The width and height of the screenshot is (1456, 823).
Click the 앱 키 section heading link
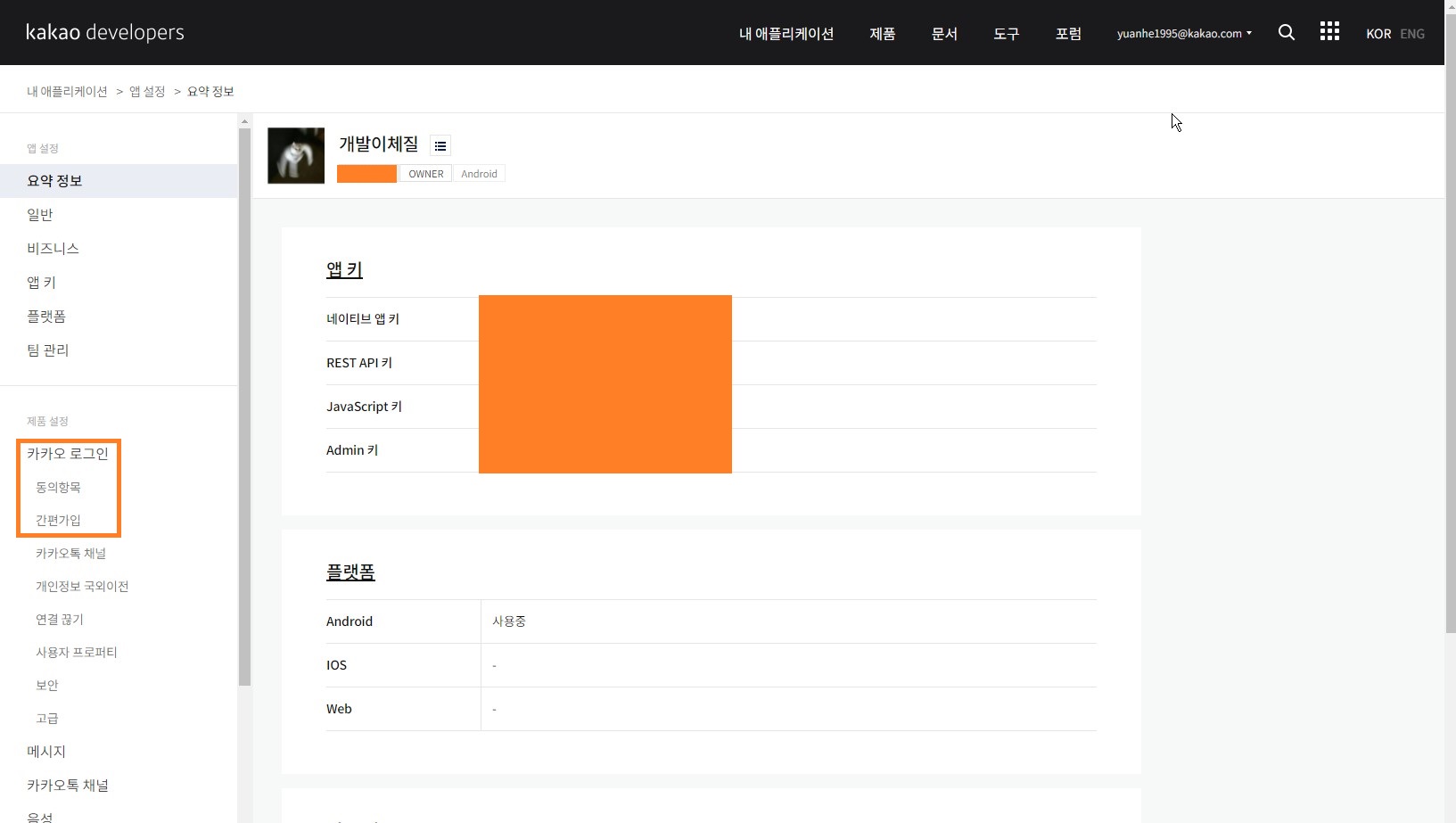(344, 269)
